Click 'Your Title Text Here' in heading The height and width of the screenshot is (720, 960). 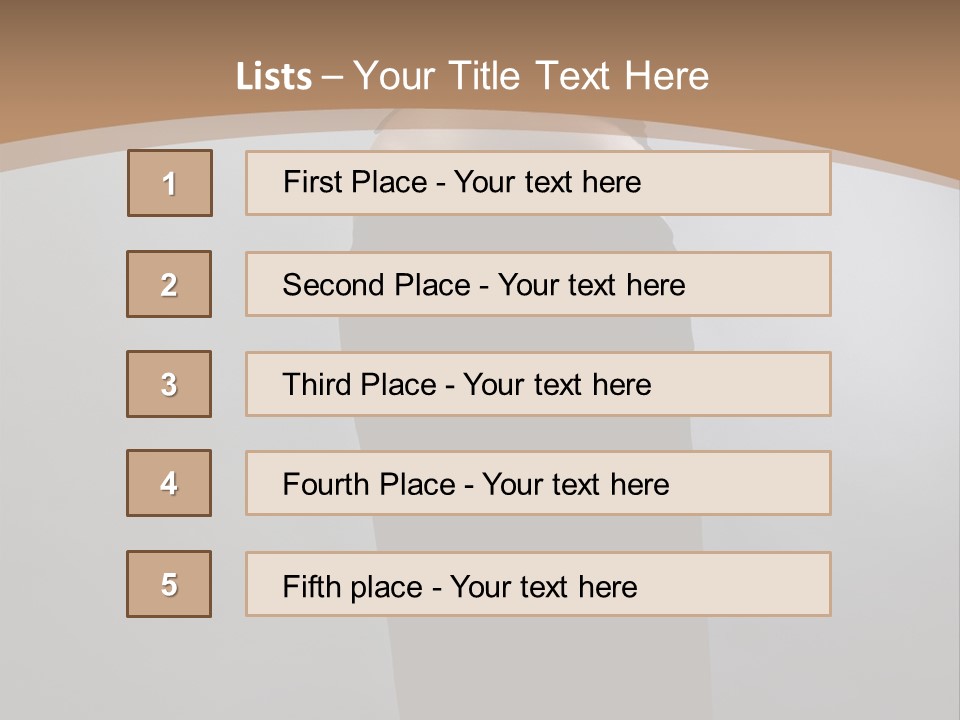click(531, 76)
